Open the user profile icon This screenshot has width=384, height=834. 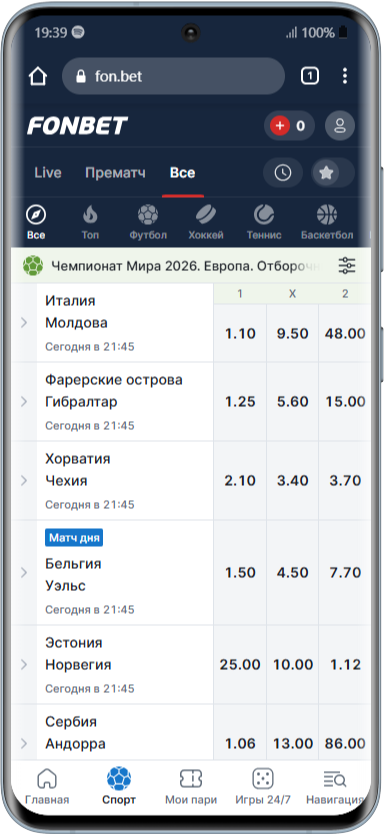[x=339, y=126]
